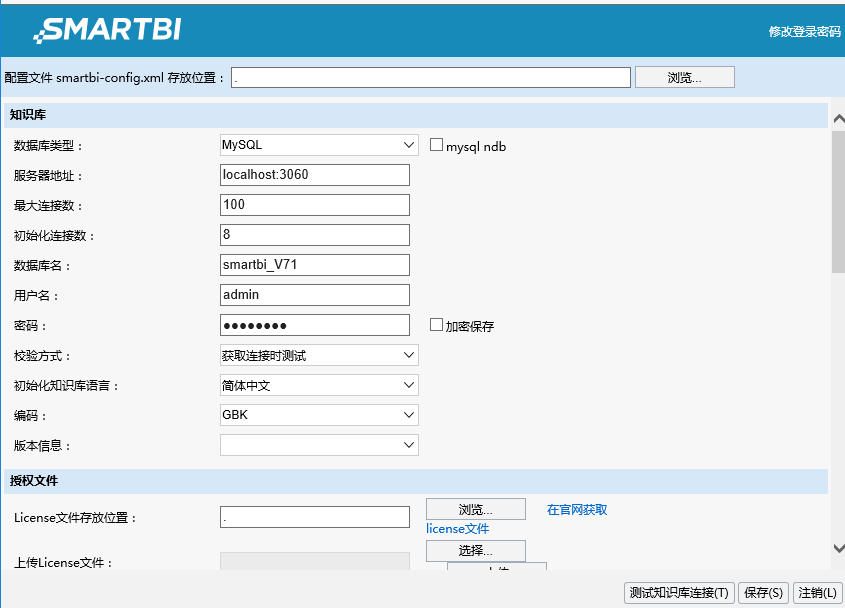Click the 校验方式 label

[42, 356]
